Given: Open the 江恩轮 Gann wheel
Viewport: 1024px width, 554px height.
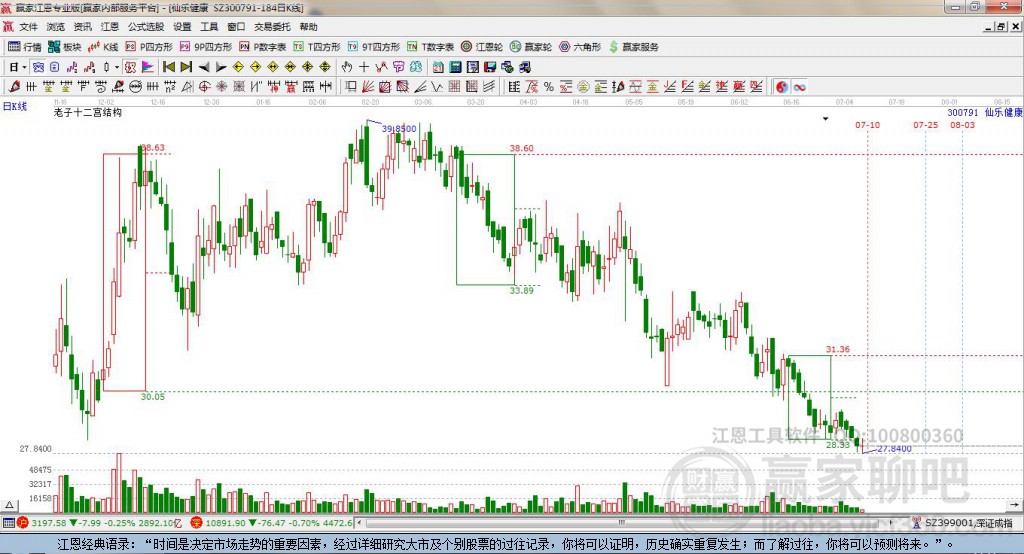Looking at the screenshot, I should pos(482,47).
